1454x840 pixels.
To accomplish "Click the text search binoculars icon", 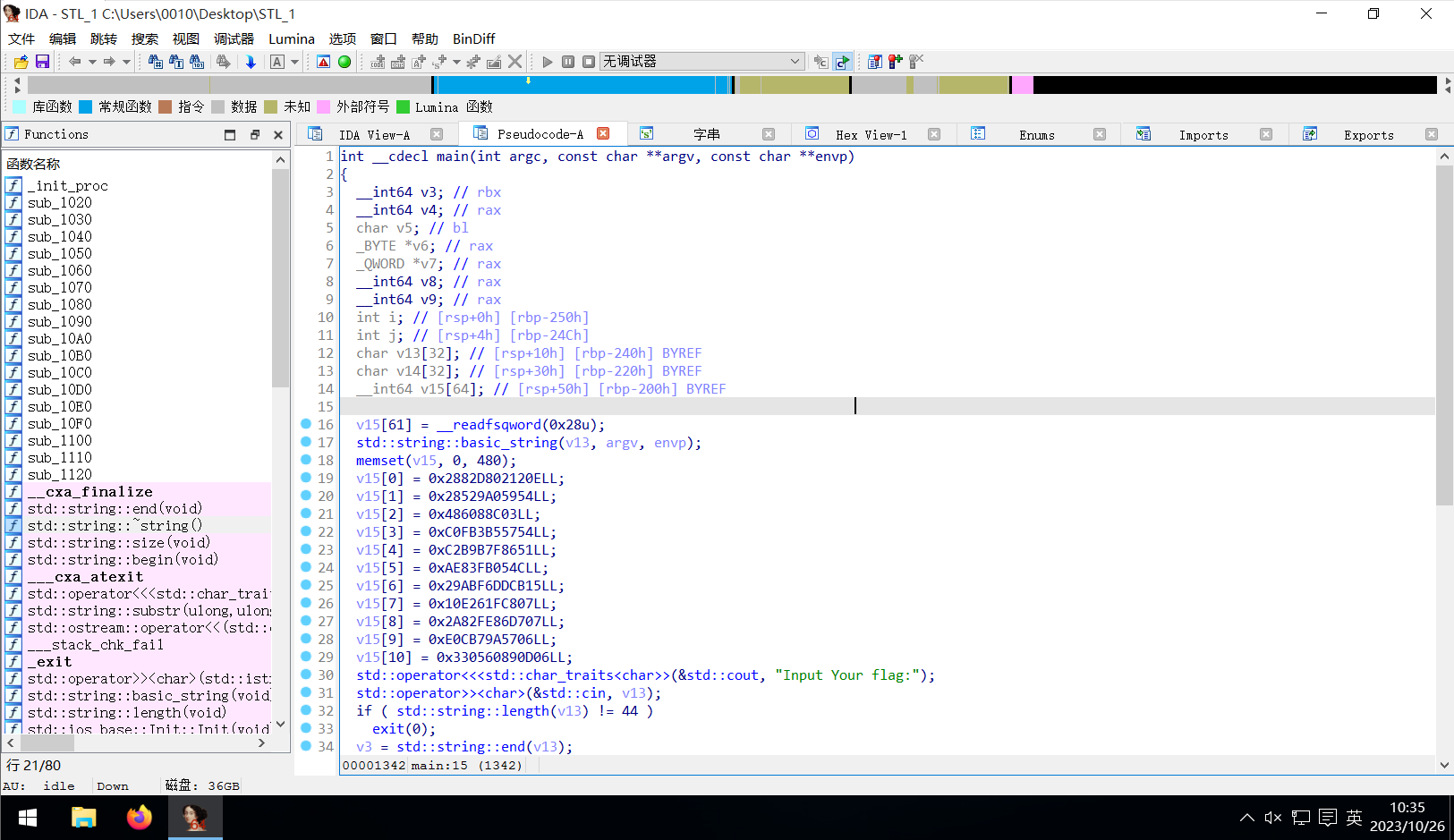I will tap(176, 62).
